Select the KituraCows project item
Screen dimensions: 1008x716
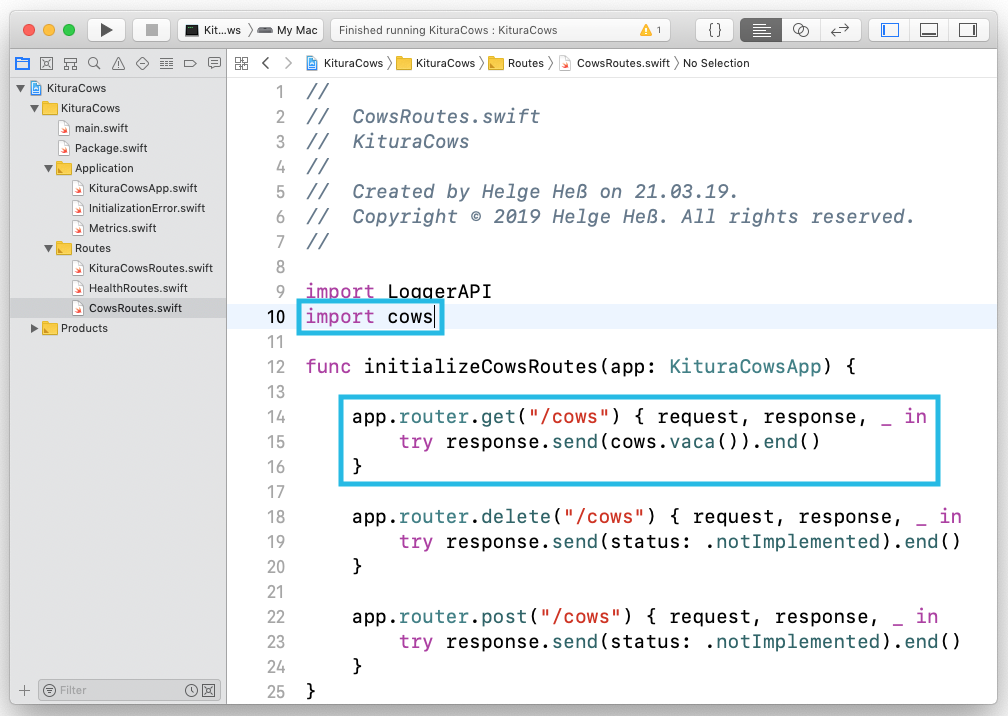click(x=69, y=88)
